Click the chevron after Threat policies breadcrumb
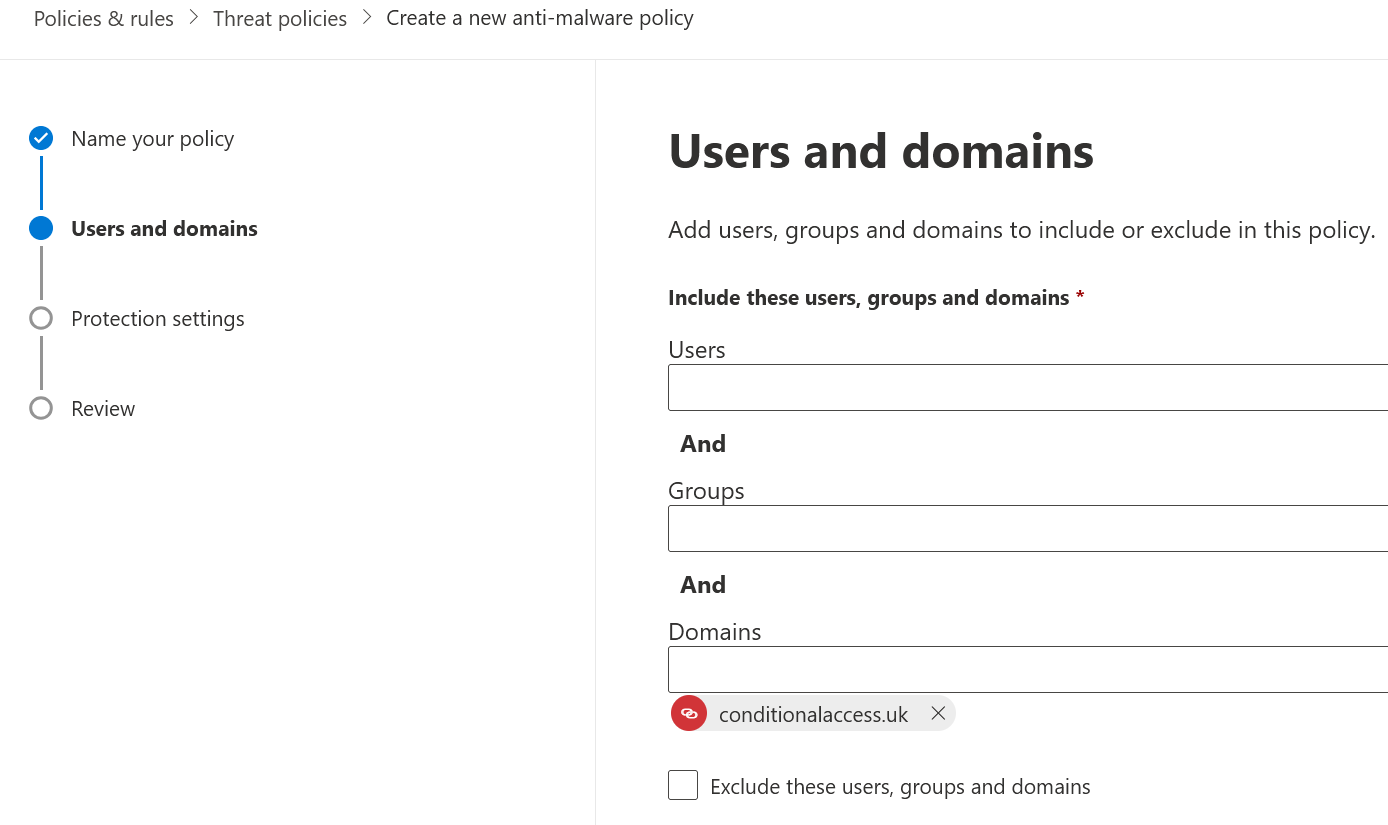The height and width of the screenshot is (825, 1388). pyautogui.click(x=366, y=17)
